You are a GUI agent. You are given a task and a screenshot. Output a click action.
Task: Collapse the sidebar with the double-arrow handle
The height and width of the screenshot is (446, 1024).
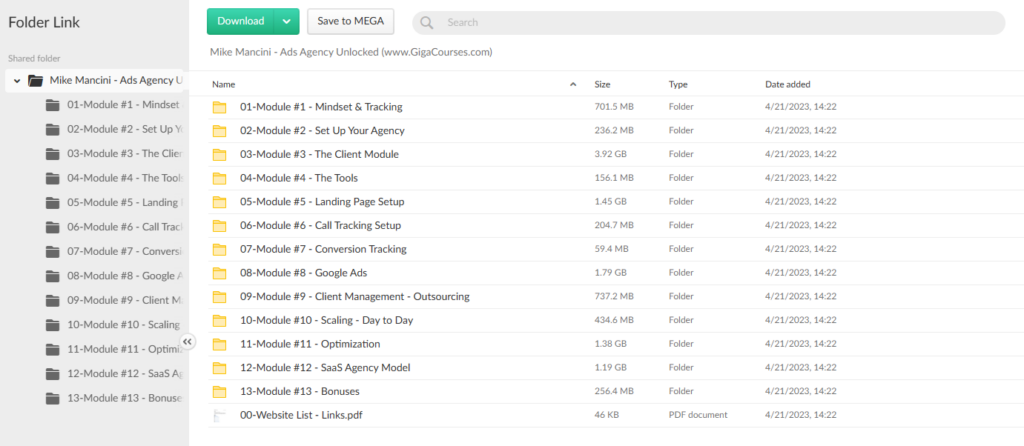(x=188, y=342)
